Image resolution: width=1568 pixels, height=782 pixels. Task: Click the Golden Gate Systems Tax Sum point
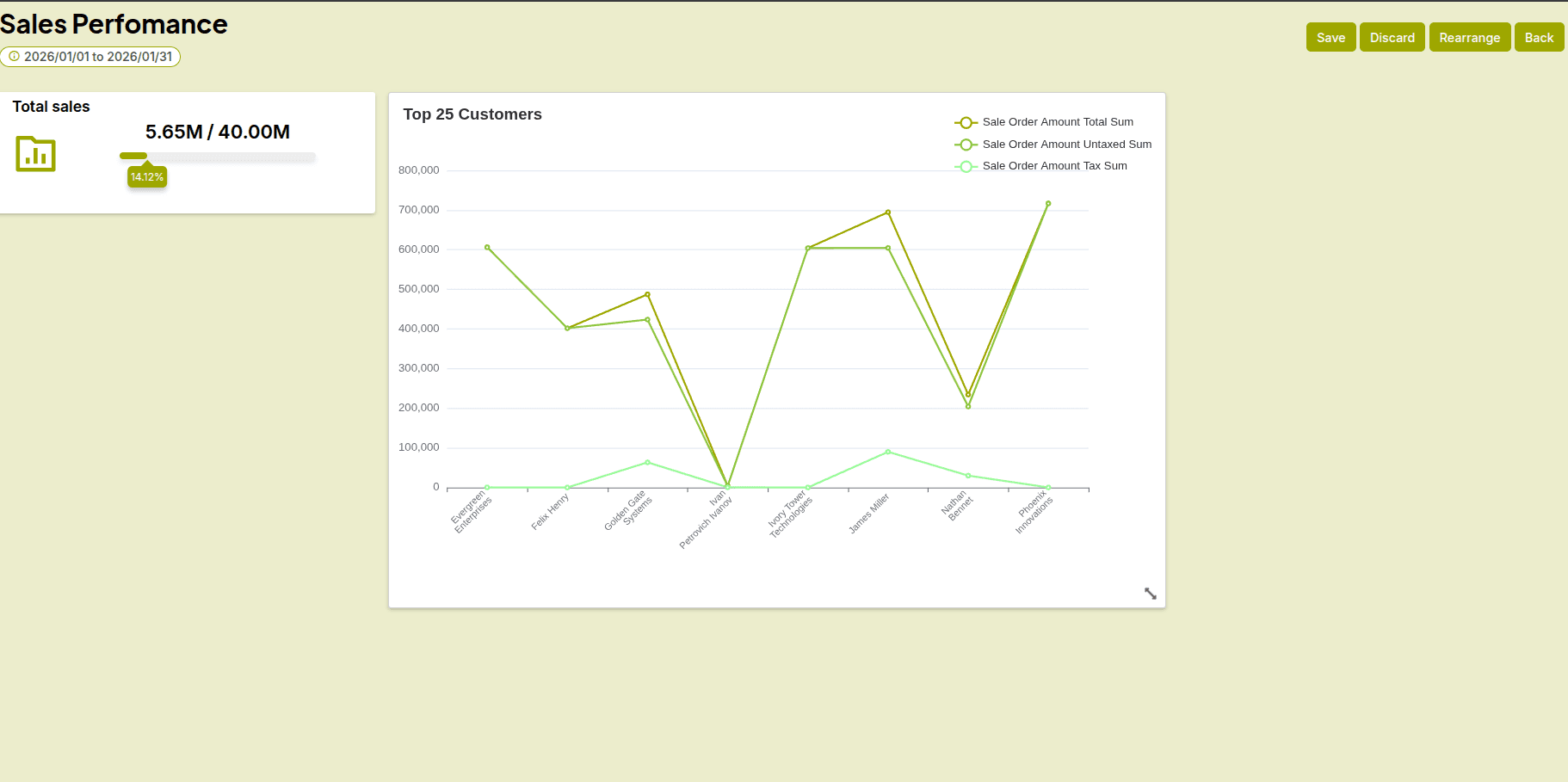click(648, 463)
